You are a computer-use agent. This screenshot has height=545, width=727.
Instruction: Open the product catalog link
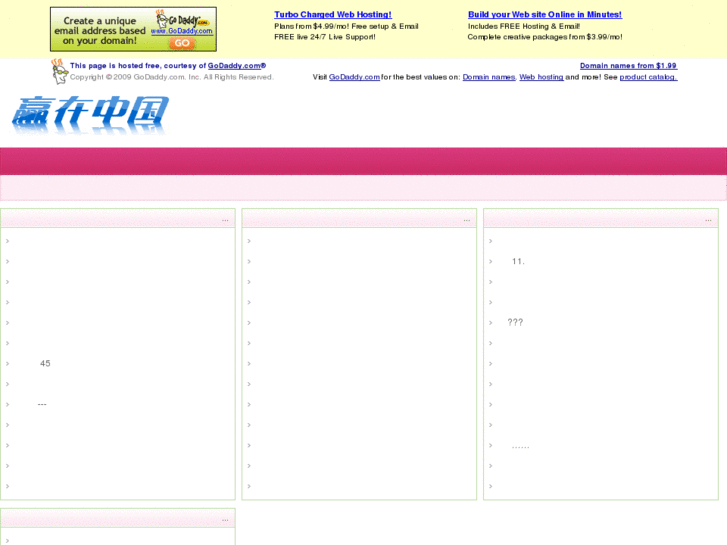click(x=648, y=77)
